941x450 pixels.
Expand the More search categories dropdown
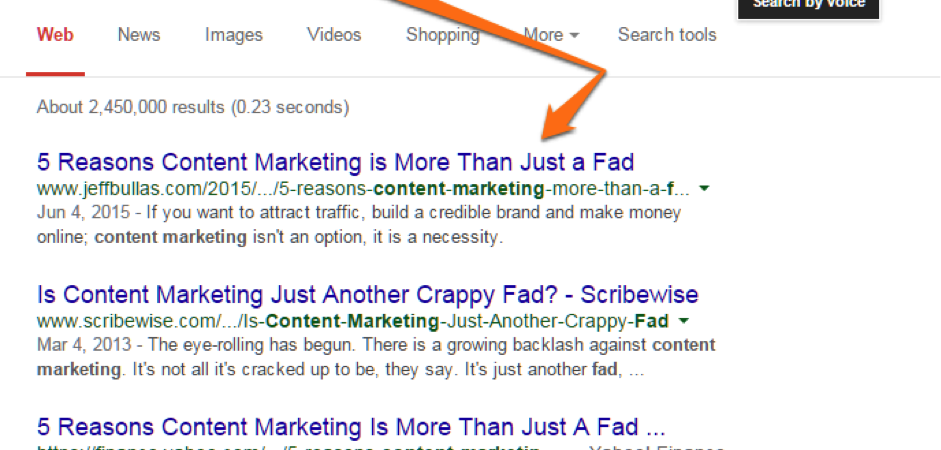551,35
